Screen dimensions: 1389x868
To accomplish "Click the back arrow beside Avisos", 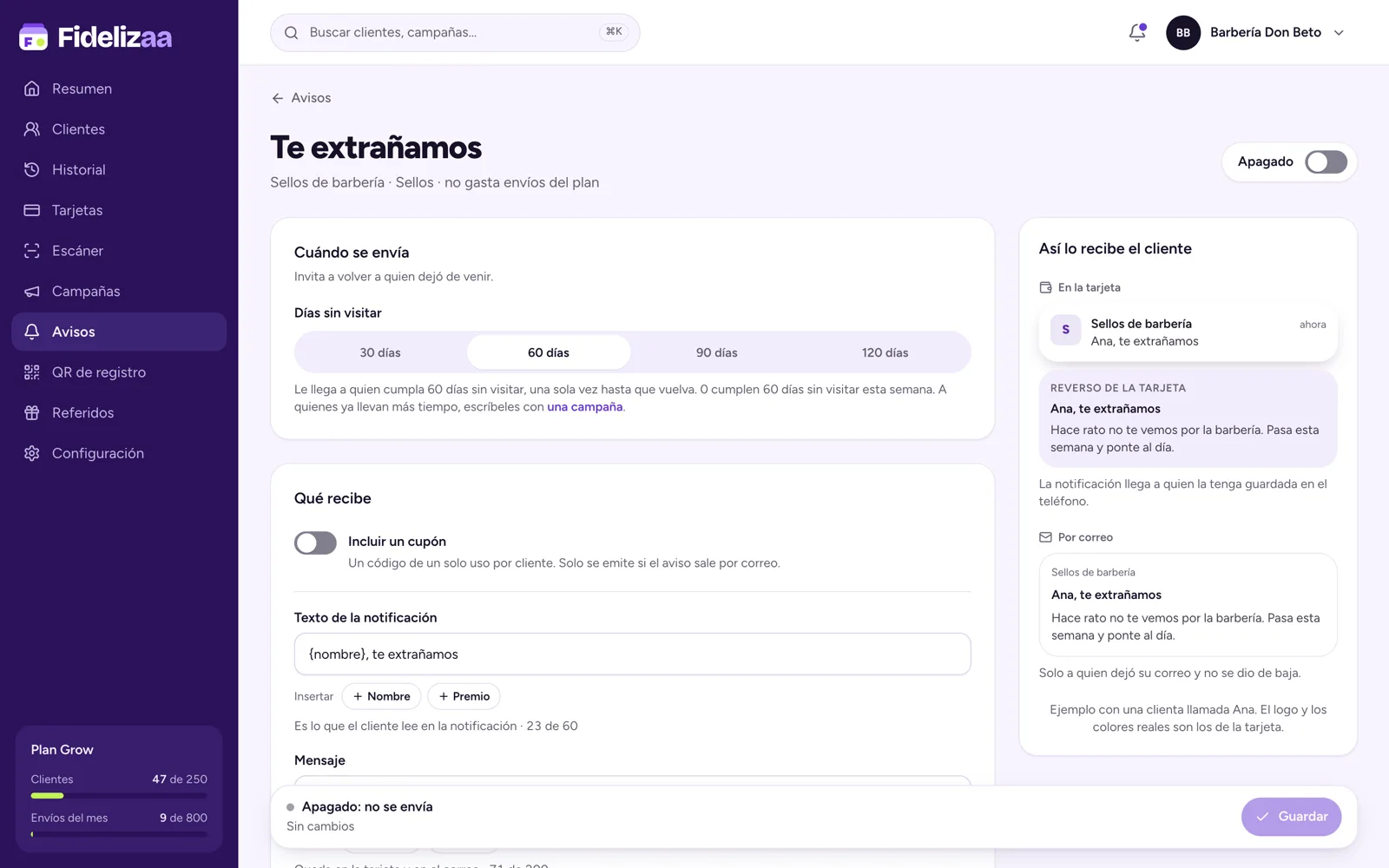I will point(278,98).
